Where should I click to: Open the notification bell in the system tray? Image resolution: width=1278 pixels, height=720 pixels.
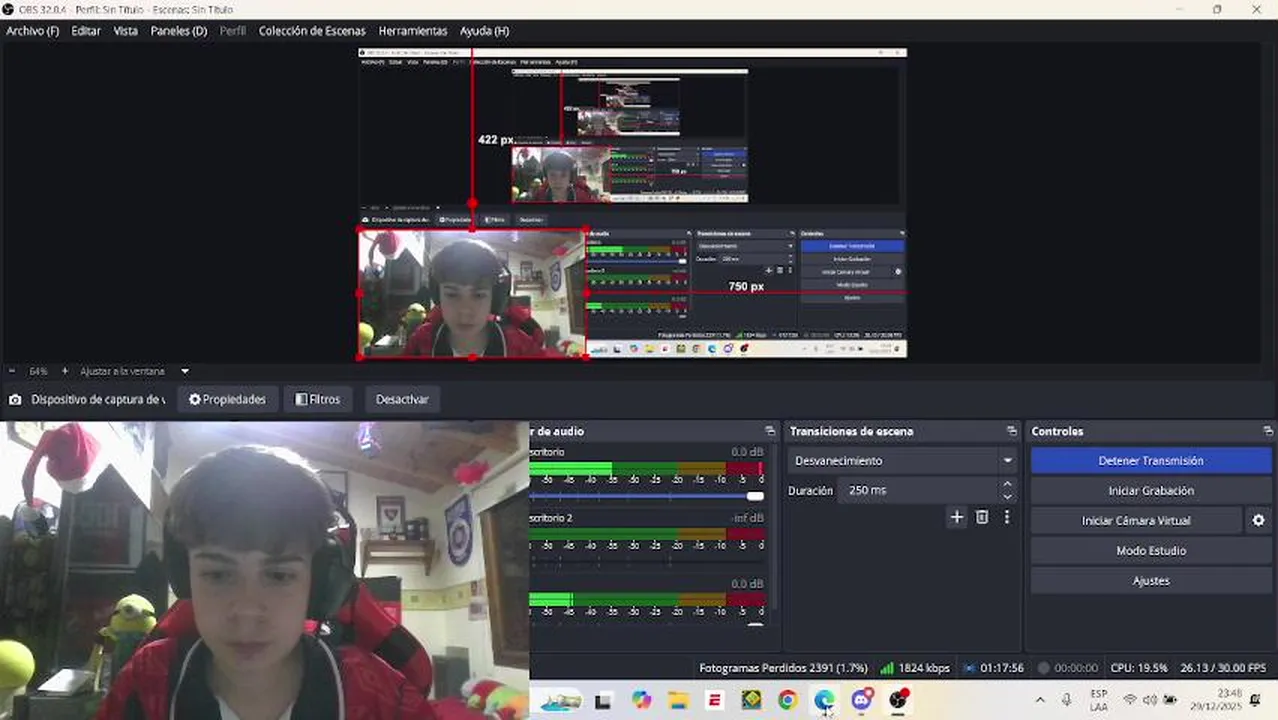pos(1255,700)
